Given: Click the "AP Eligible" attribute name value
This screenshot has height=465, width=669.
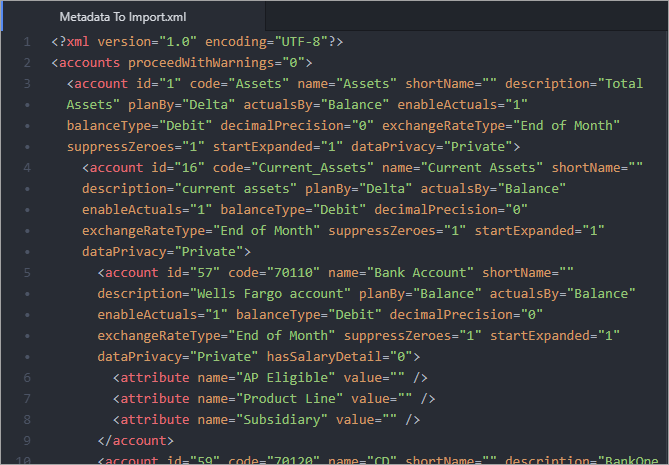Looking at the screenshot, I should (285, 378).
